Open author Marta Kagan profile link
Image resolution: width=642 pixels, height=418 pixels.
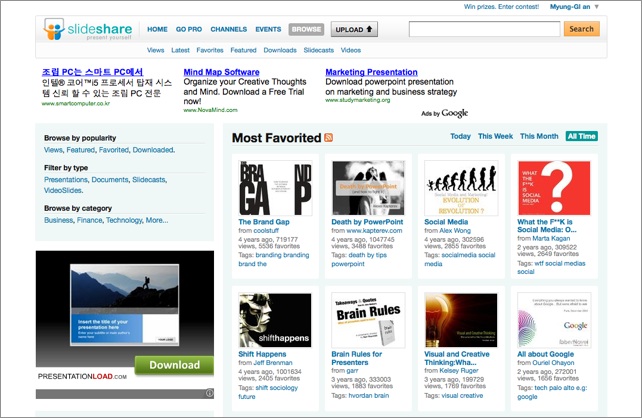coord(551,238)
